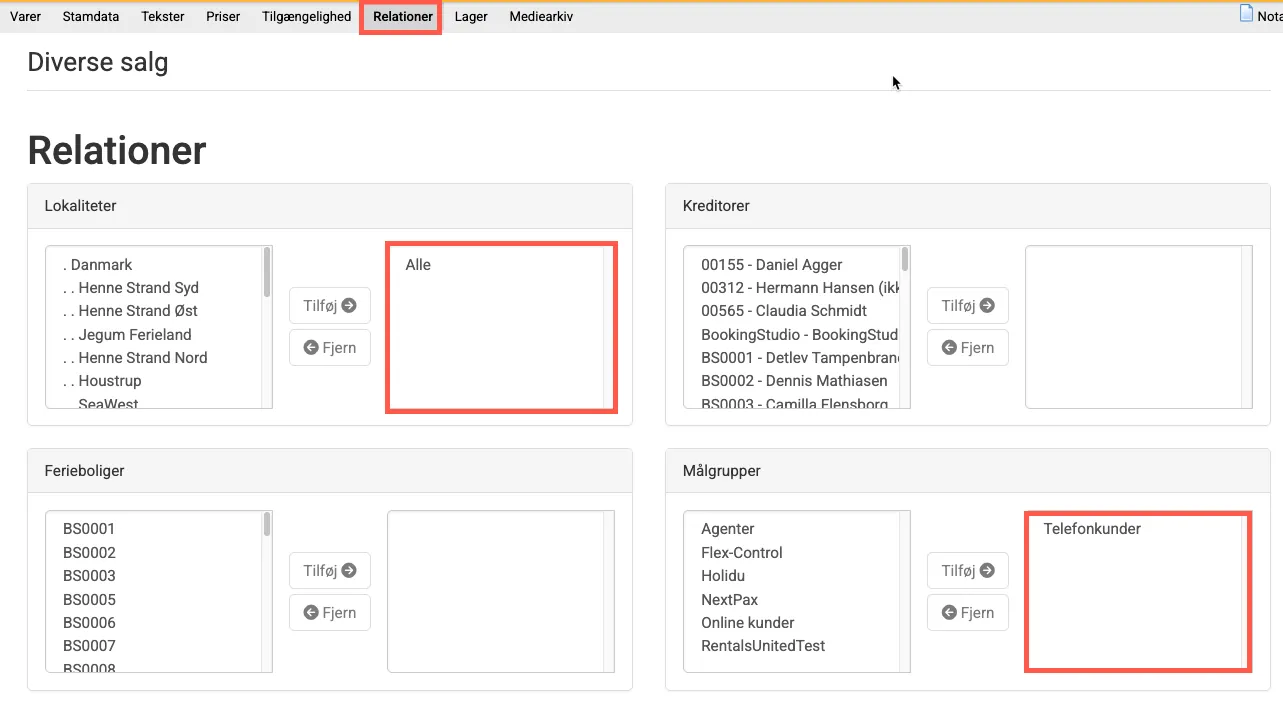Click Fjern in the Målgrupper panel

point(968,613)
